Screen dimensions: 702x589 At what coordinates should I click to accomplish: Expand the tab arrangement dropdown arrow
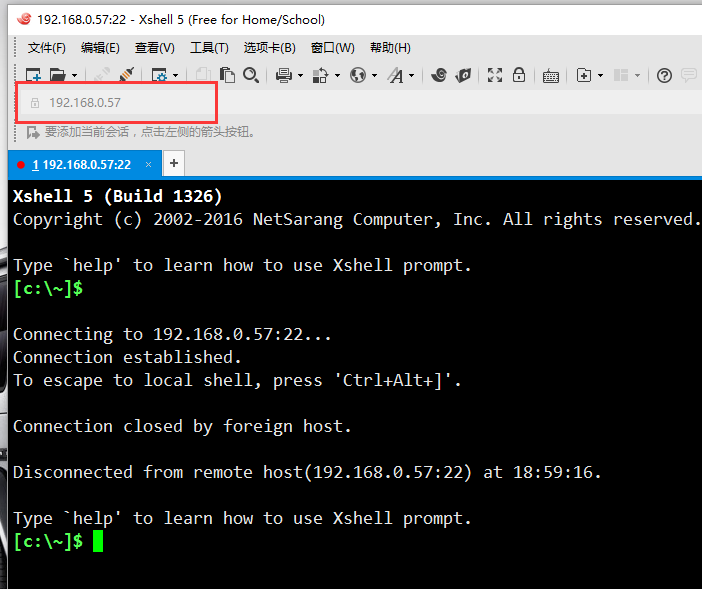[x=638, y=76]
